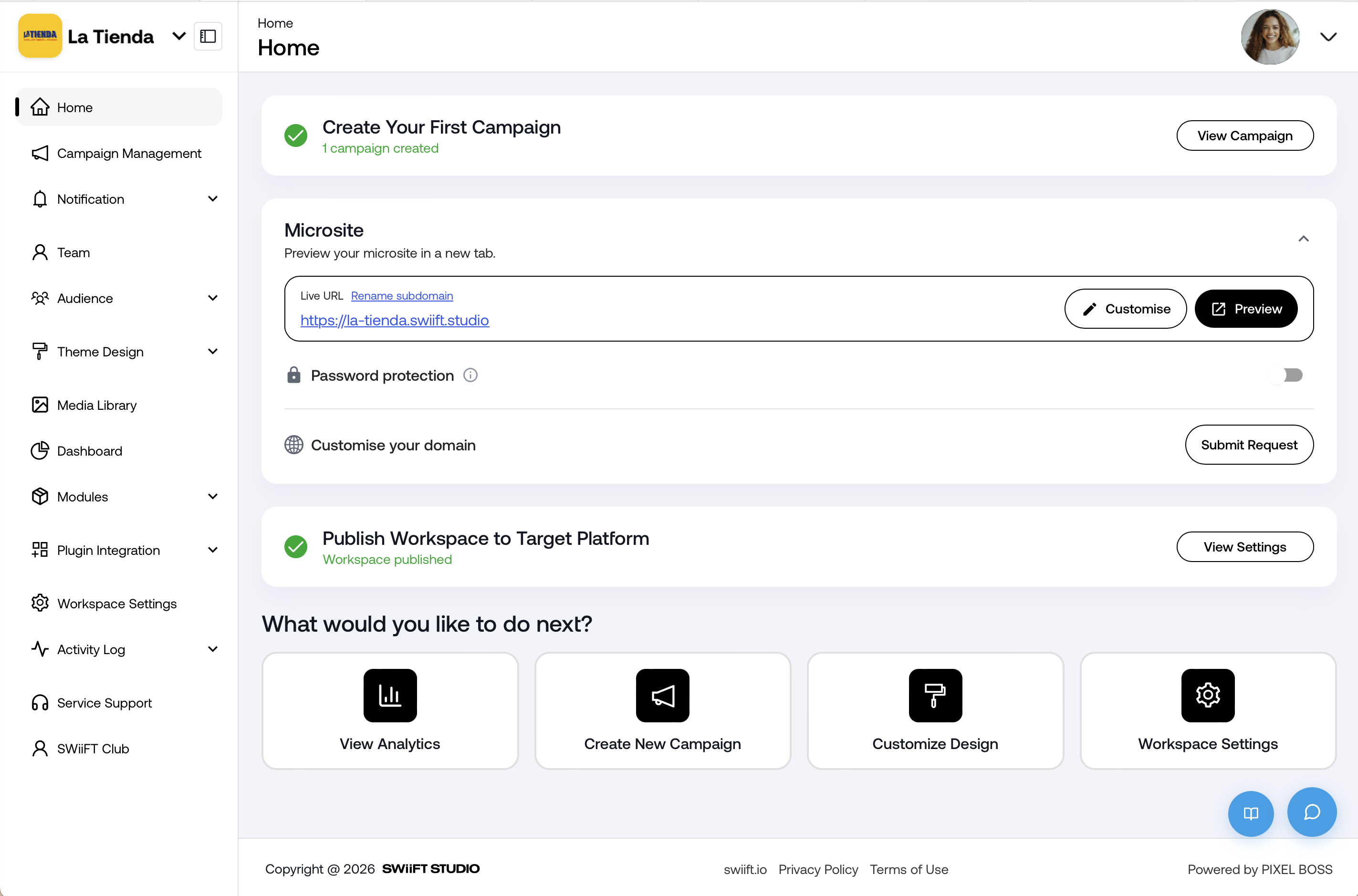Open the user profile dropdown chevron

[x=1328, y=37]
